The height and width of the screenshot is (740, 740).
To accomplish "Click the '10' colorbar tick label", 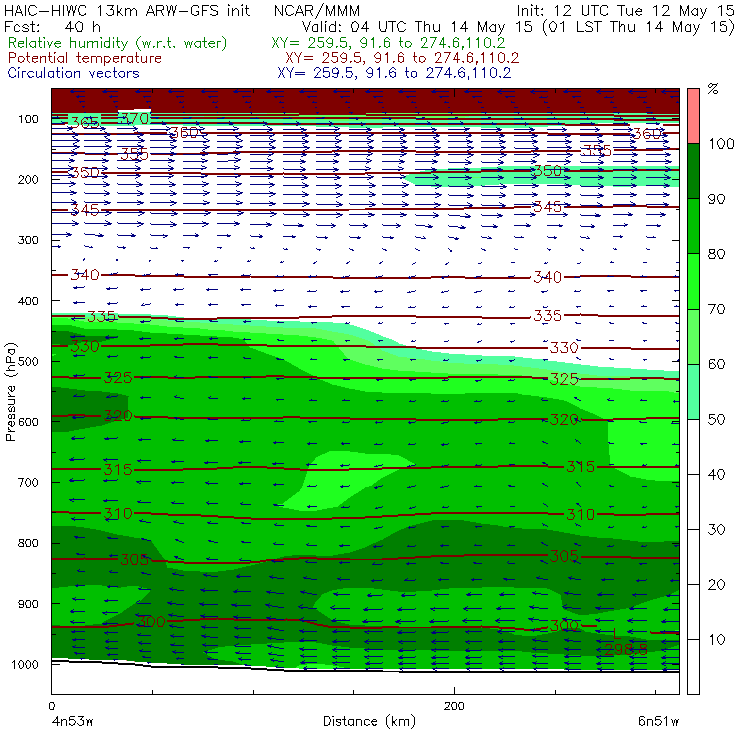I will [716, 639].
